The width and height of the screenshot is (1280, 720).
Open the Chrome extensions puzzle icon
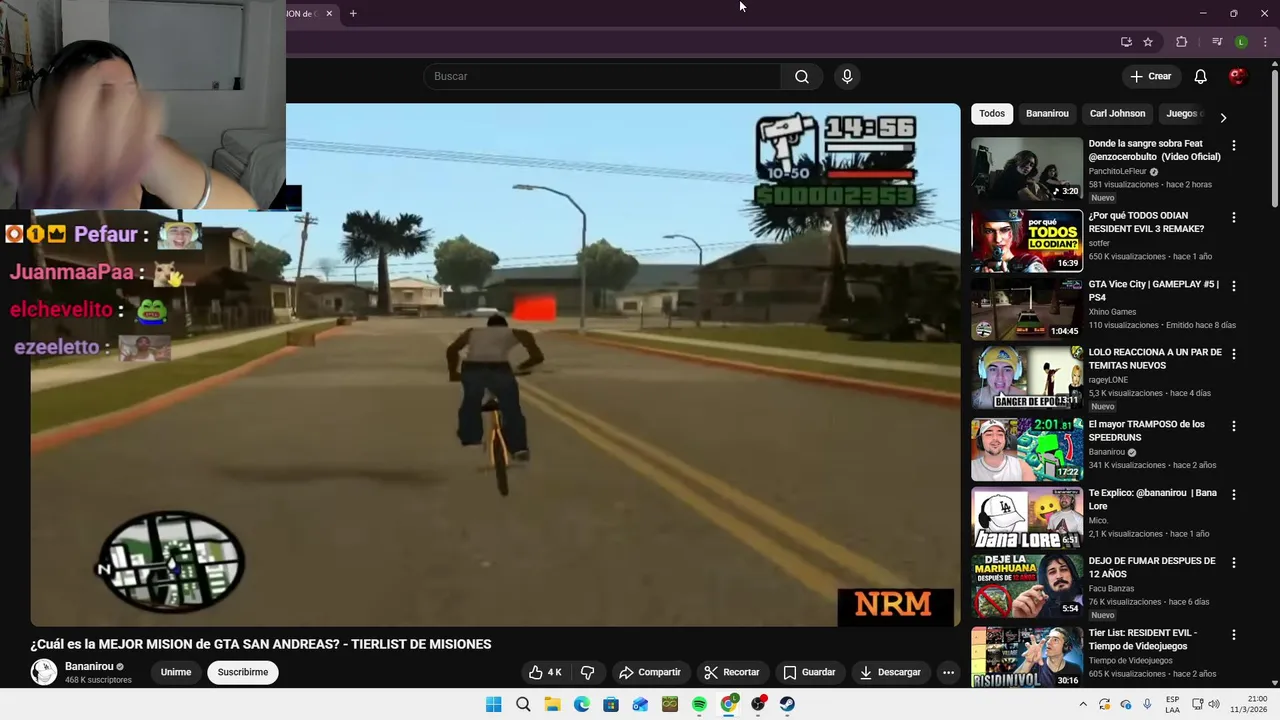pos(1181,42)
